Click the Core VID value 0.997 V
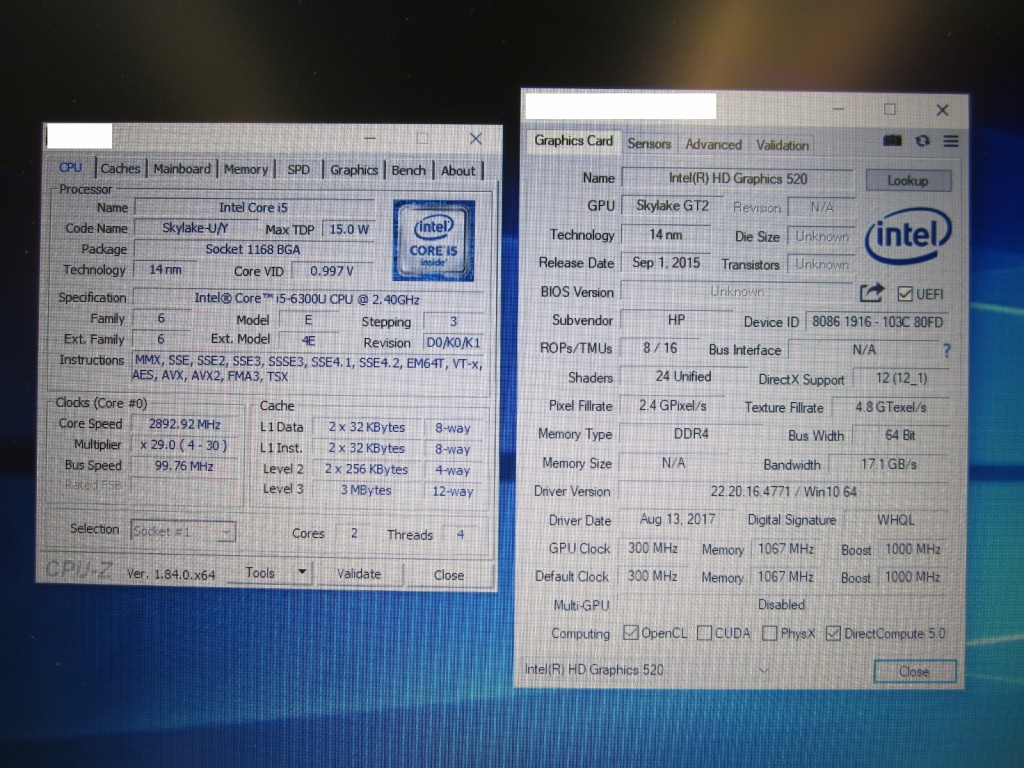 pyautogui.click(x=332, y=270)
